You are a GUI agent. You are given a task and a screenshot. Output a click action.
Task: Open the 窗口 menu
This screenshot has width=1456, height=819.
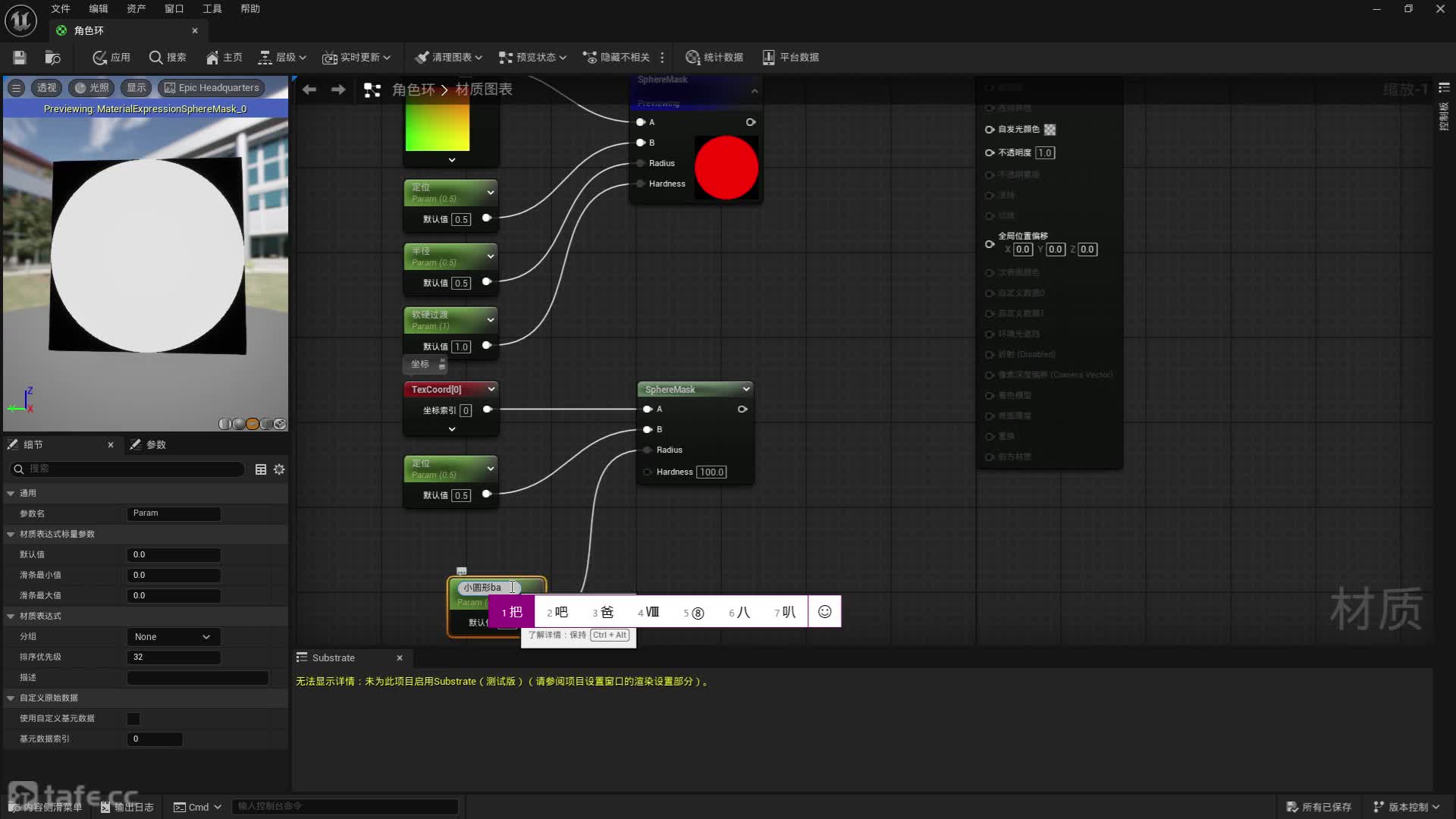point(174,9)
